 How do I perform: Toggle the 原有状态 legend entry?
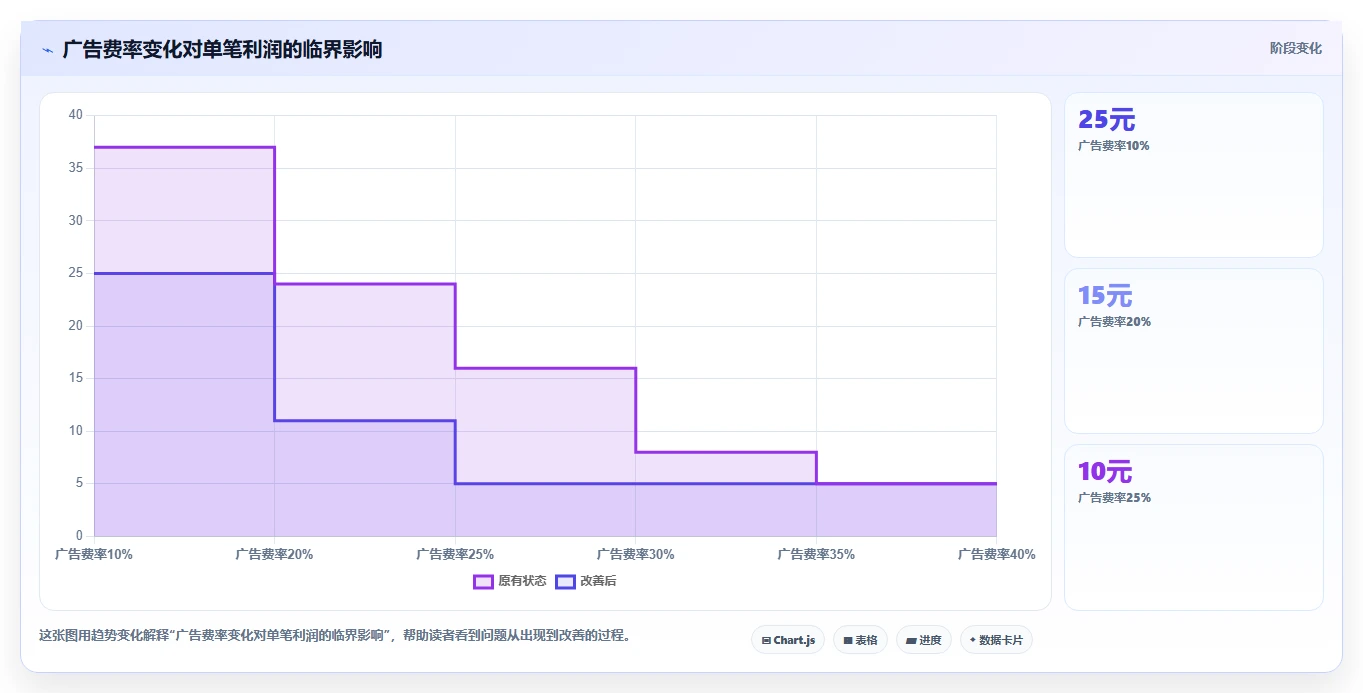pos(510,581)
